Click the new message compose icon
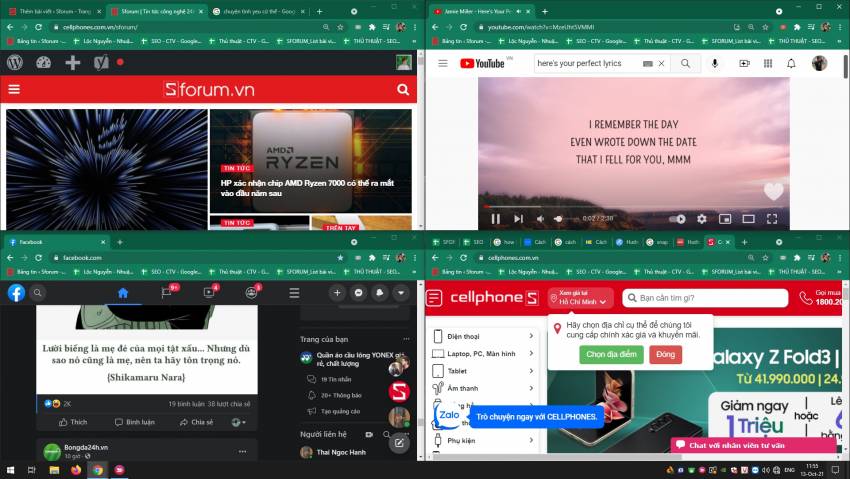Screen dimensions: 850x479 point(399,443)
